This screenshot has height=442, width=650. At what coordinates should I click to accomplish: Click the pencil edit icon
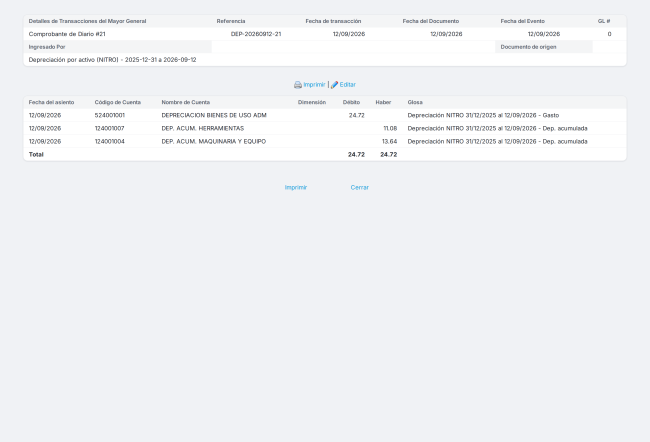pyautogui.click(x=334, y=85)
